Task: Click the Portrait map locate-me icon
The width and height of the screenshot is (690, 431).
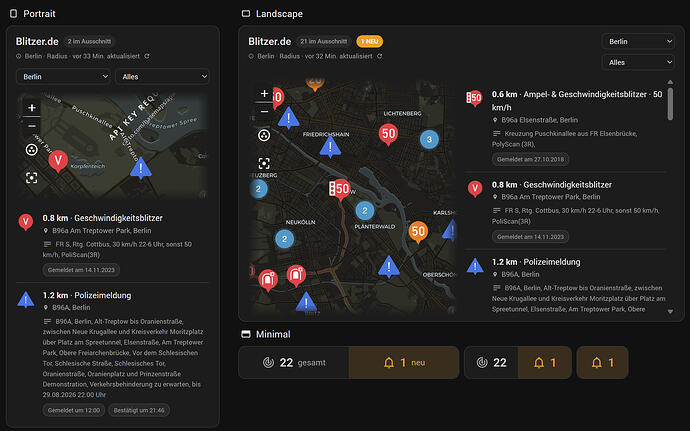Action: point(32,150)
